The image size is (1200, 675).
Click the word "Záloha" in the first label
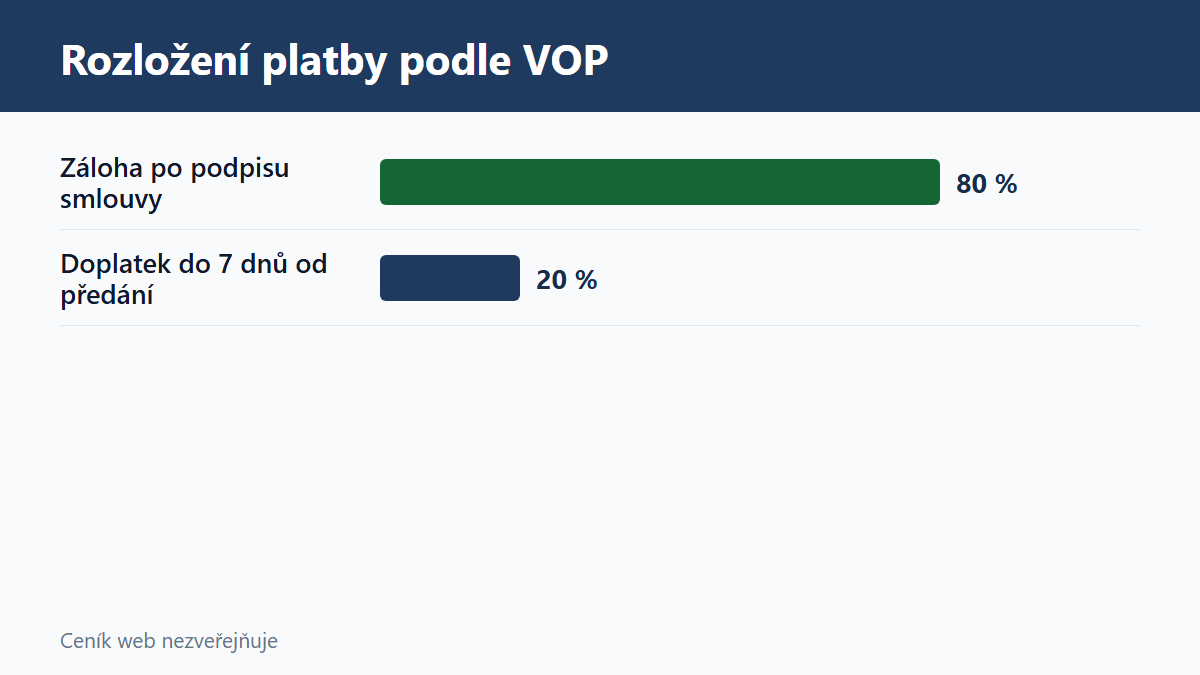point(99,167)
